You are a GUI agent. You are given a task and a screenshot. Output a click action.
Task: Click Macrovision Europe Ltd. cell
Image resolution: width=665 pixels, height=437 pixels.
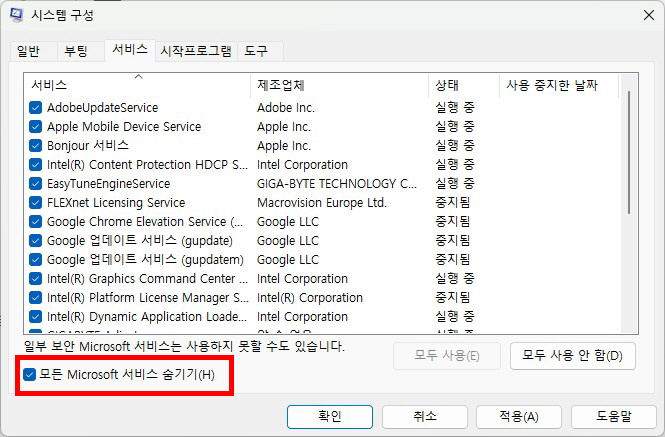click(322, 203)
